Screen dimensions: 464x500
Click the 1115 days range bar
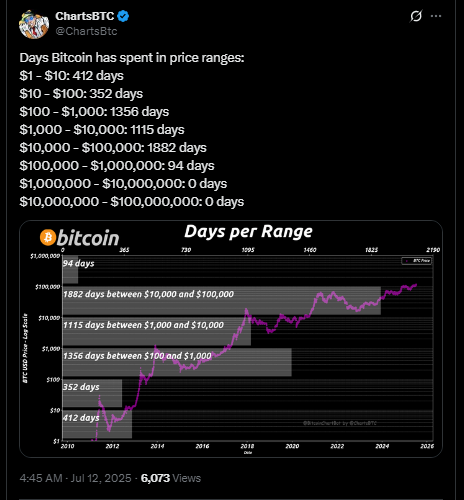pos(157,331)
